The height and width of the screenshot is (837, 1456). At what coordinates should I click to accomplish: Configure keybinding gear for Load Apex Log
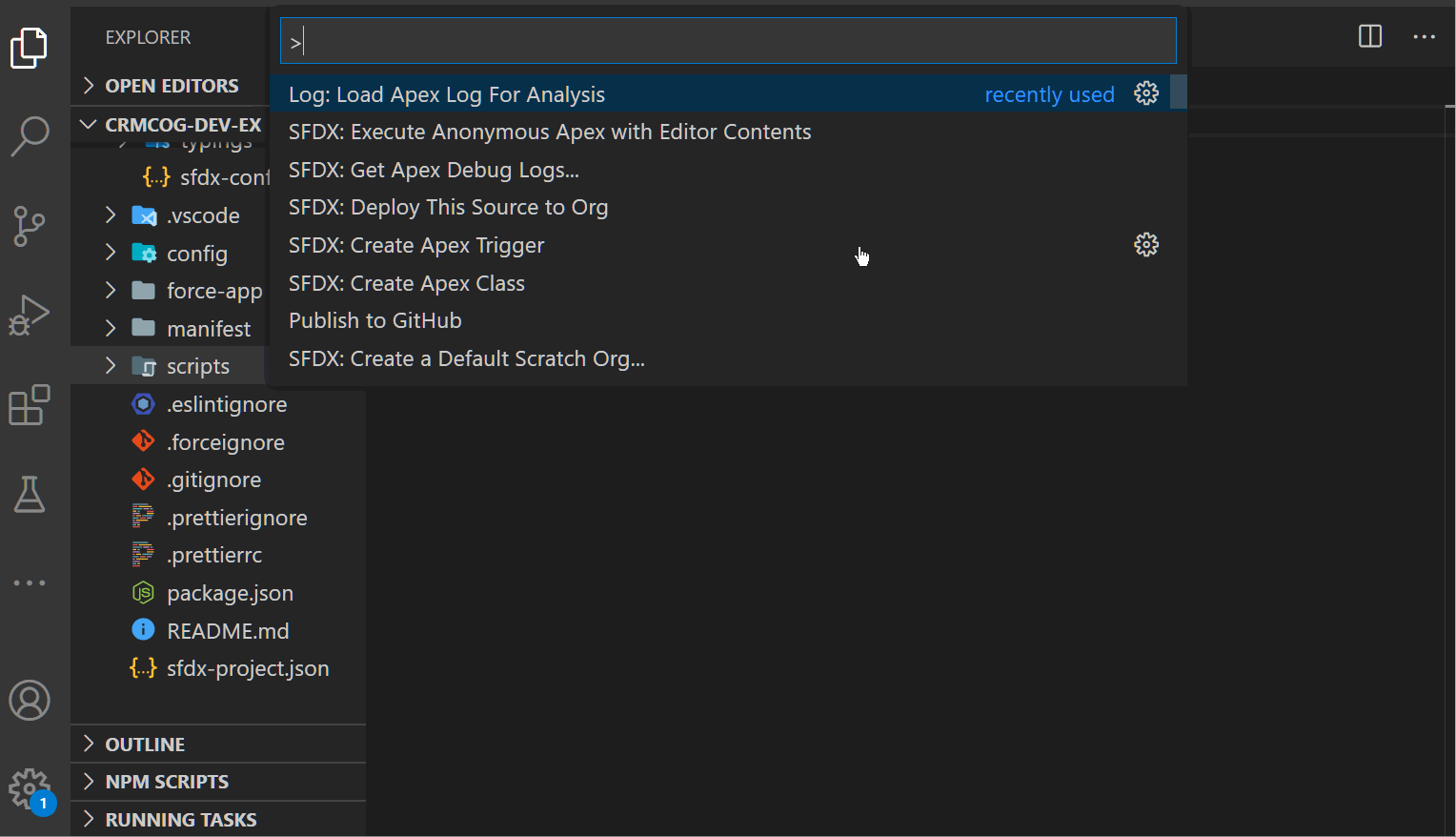pos(1146,93)
